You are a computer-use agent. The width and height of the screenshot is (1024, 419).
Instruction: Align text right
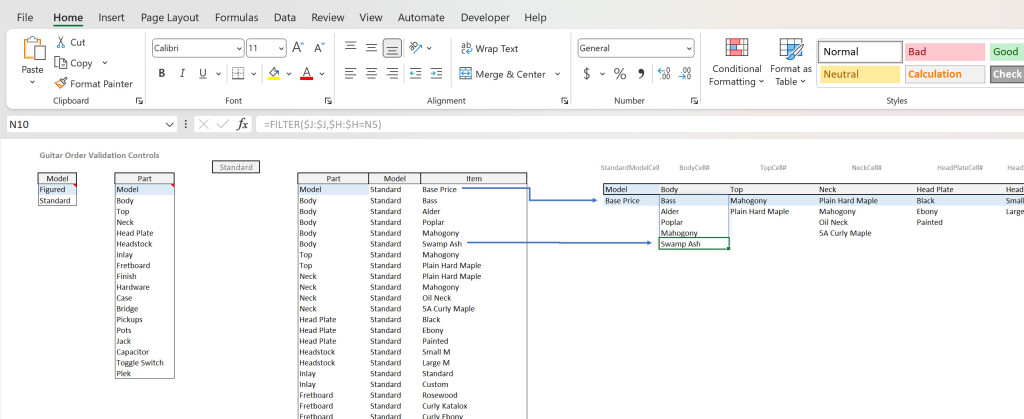(x=392, y=74)
